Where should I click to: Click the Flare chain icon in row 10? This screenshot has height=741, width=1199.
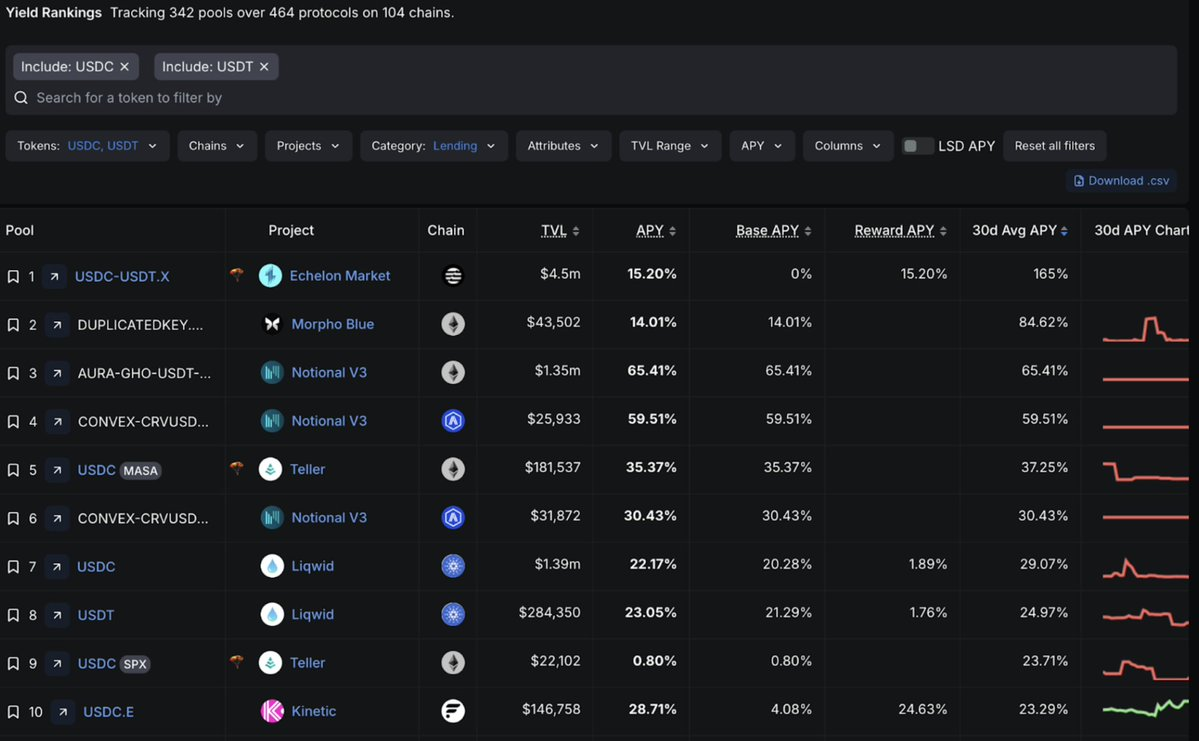tap(453, 711)
